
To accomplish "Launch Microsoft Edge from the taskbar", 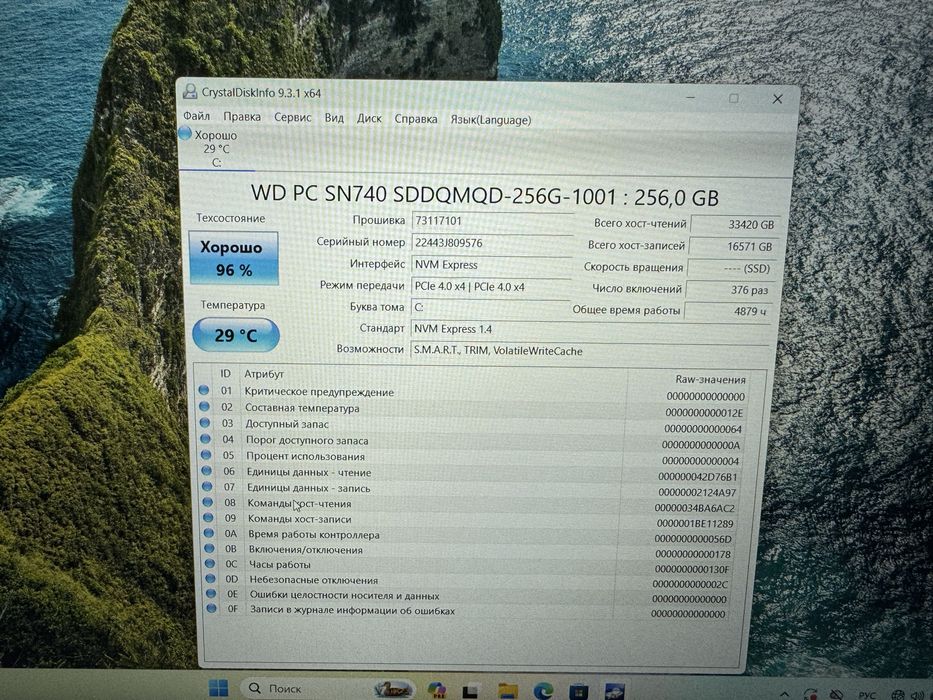I will [x=543, y=690].
